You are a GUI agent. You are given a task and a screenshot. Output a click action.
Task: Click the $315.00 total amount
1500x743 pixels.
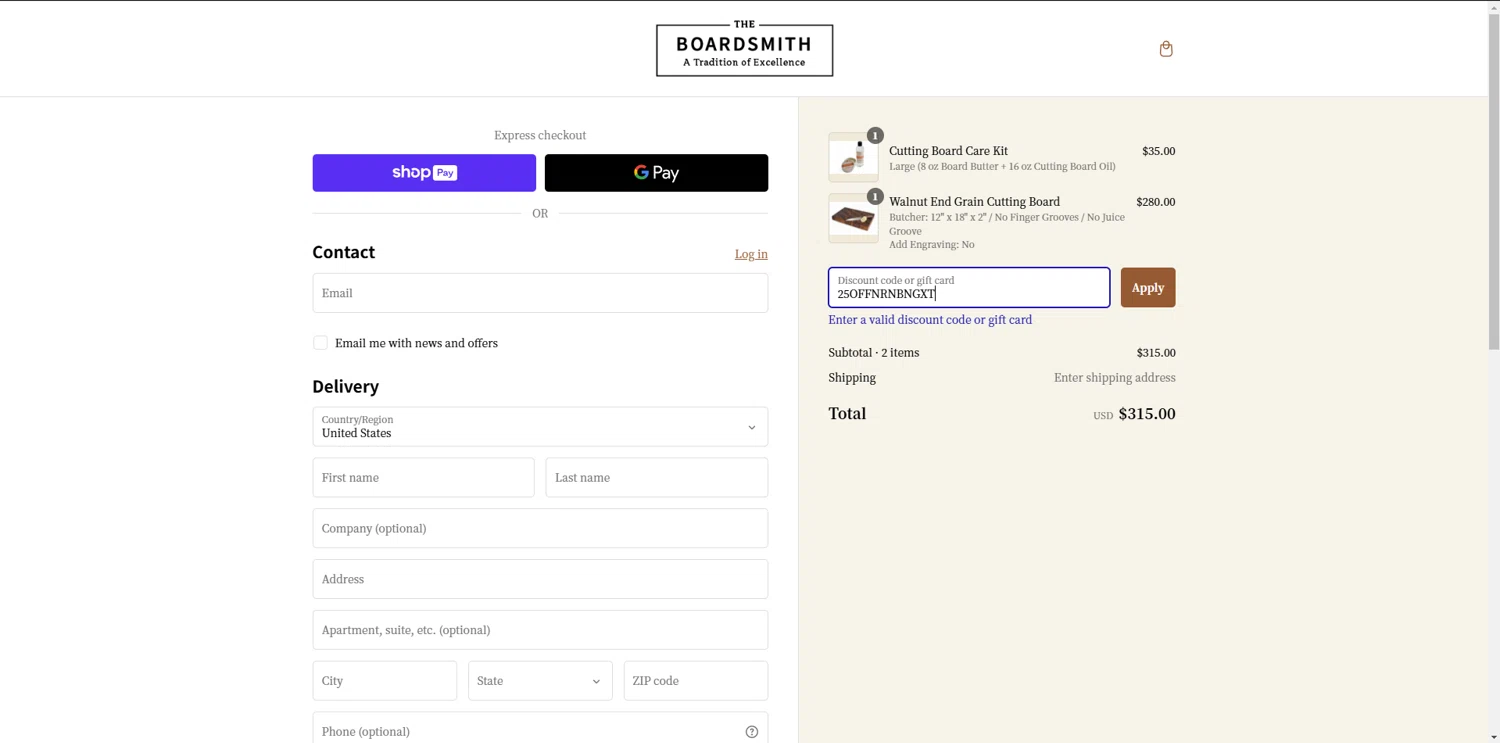coord(1146,414)
